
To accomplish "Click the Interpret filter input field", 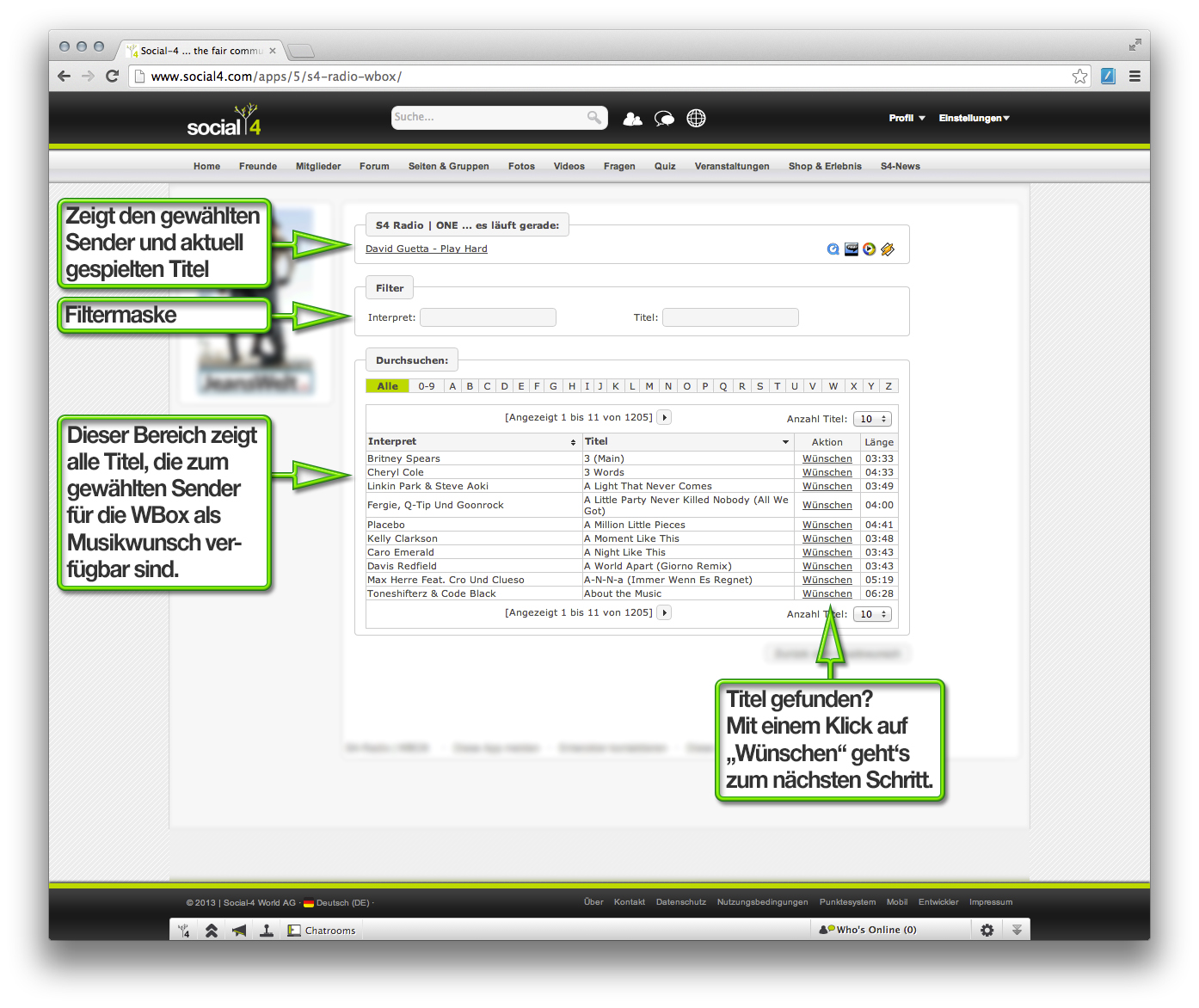I will (x=488, y=317).
